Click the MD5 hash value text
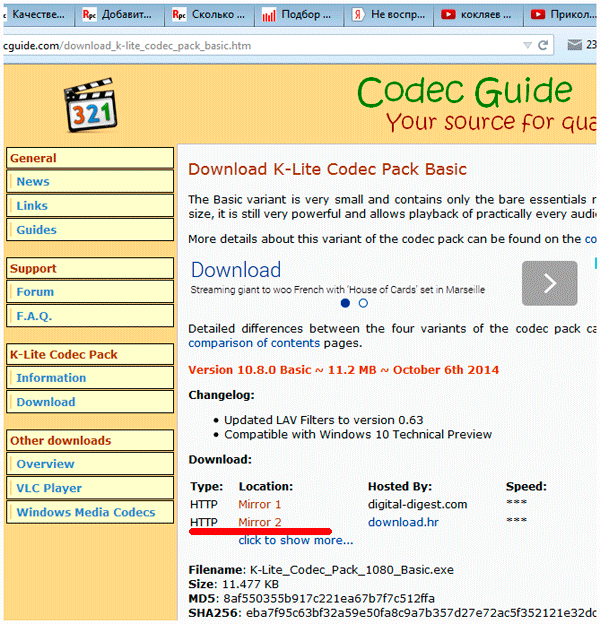The height and width of the screenshot is (624, 600). click(x=329, y=599)
